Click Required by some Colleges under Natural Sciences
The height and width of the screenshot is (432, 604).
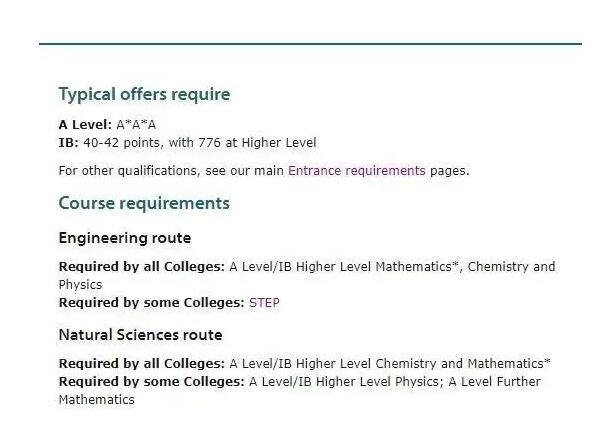[x=151, y=381]
